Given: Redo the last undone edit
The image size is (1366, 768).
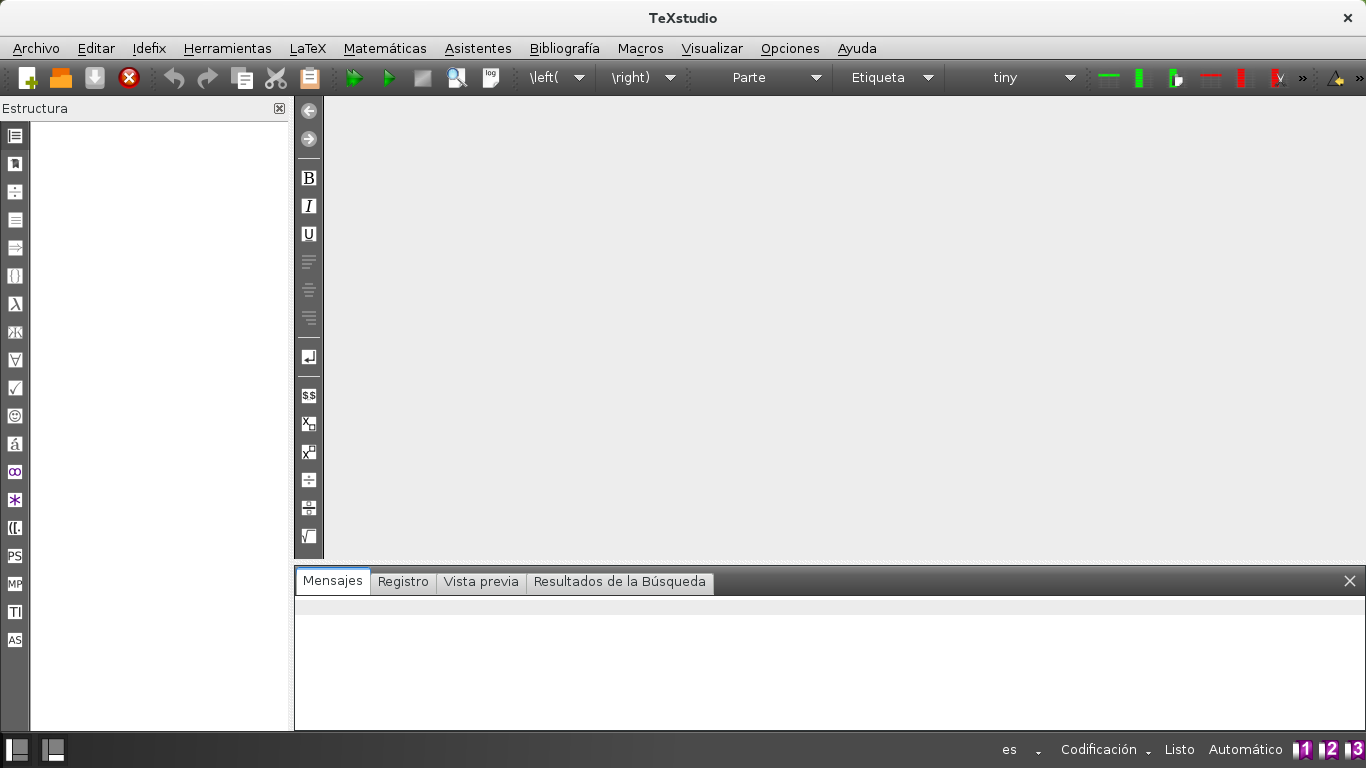Looking at the screenshot, I should [208, 78].
